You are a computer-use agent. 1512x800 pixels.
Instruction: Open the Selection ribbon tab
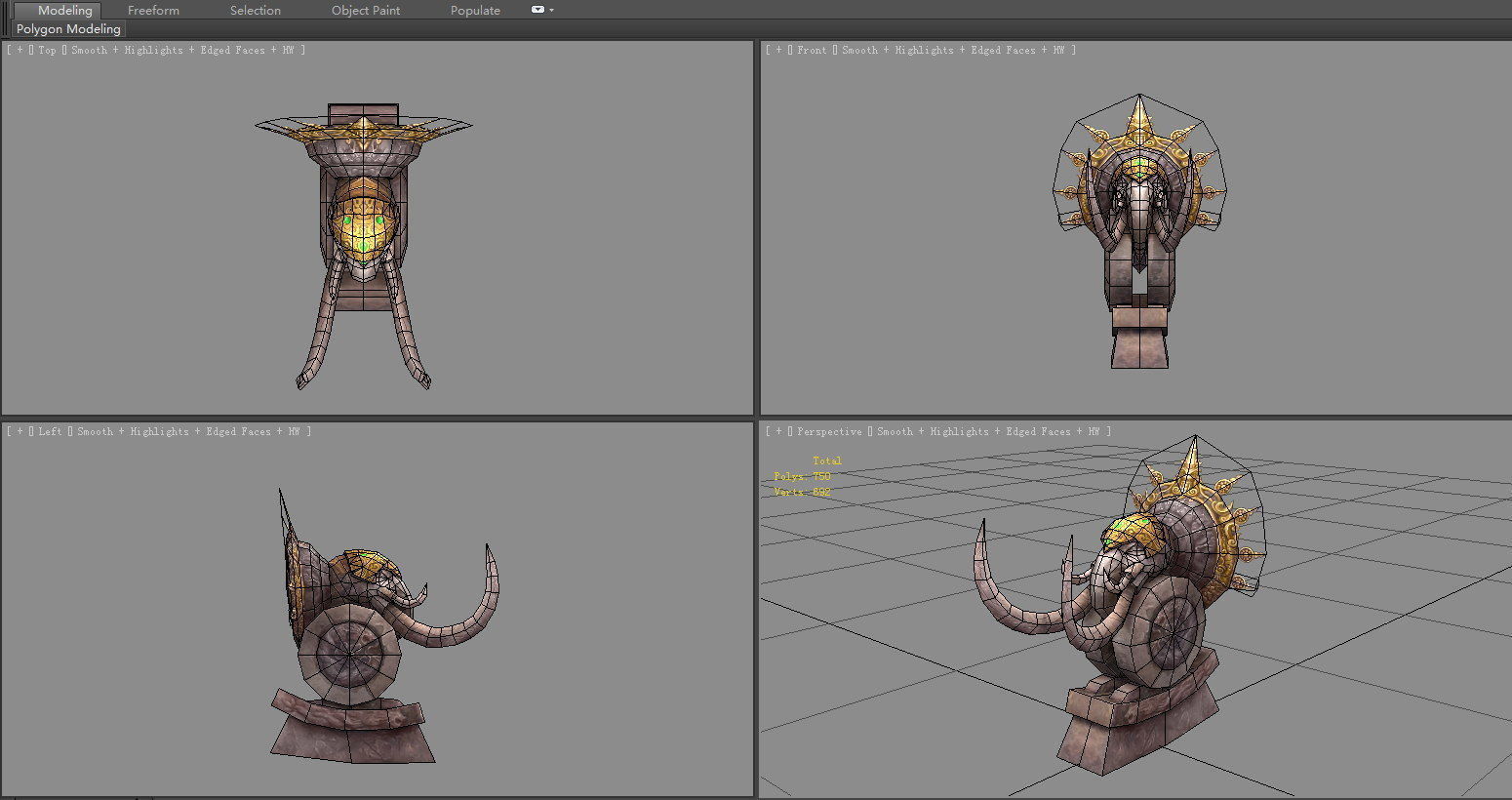tap(256, 10)
